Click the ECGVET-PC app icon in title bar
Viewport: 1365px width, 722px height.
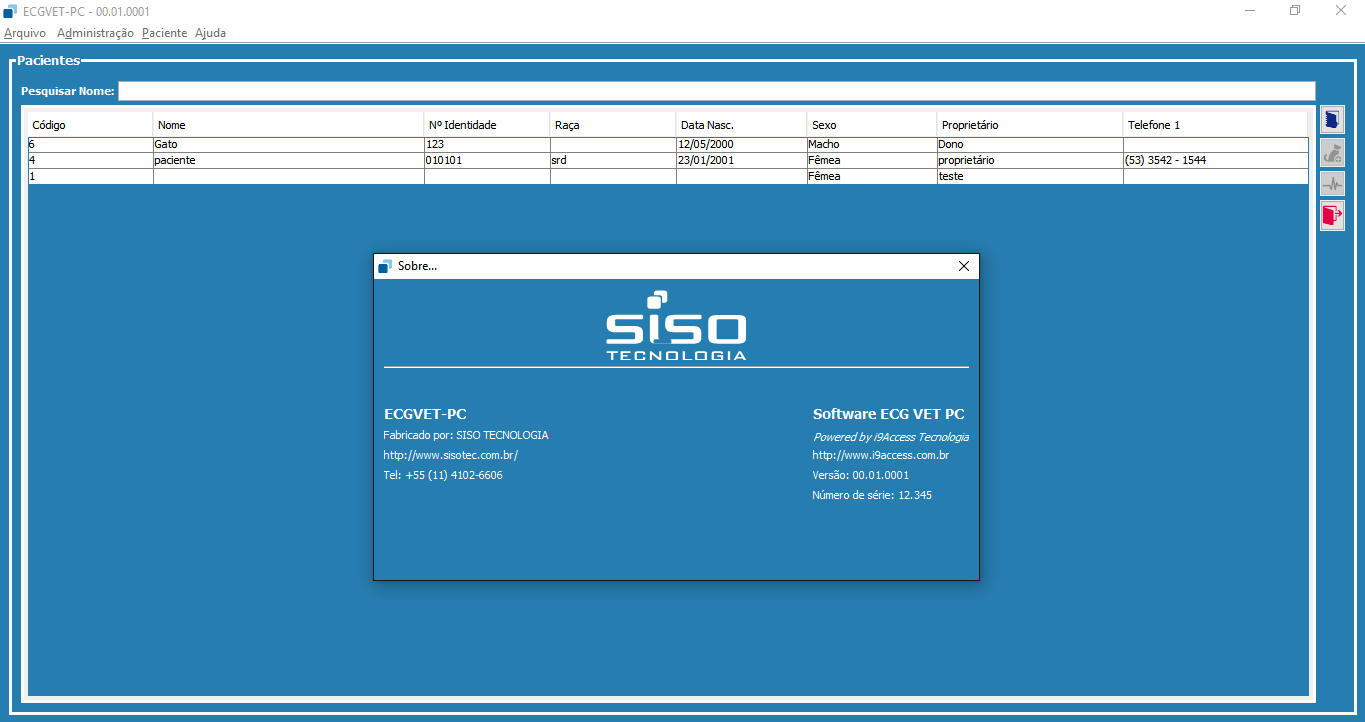[11, 11]
